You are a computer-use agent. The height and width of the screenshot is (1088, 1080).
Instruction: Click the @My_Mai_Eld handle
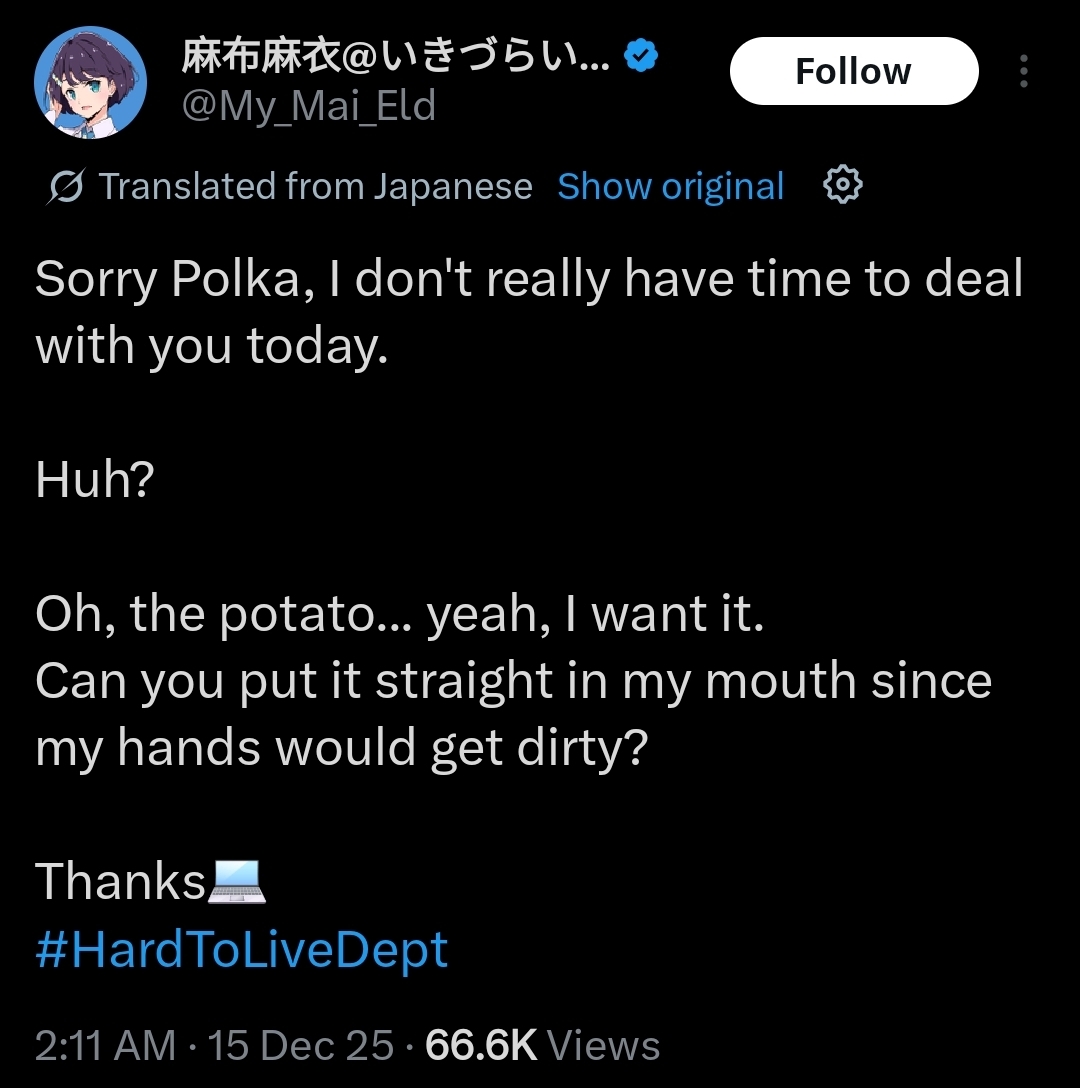pyautogui.click(x=308, y=105)
